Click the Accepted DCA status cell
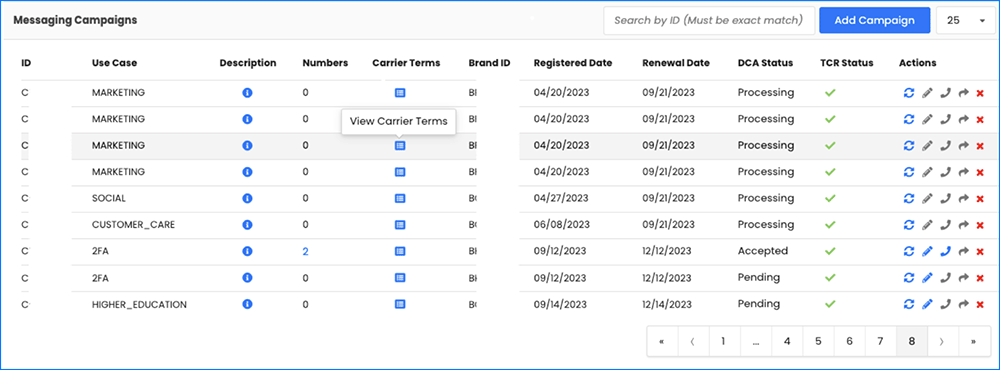This screenshot has width=1000, height=370. (763, 251)
